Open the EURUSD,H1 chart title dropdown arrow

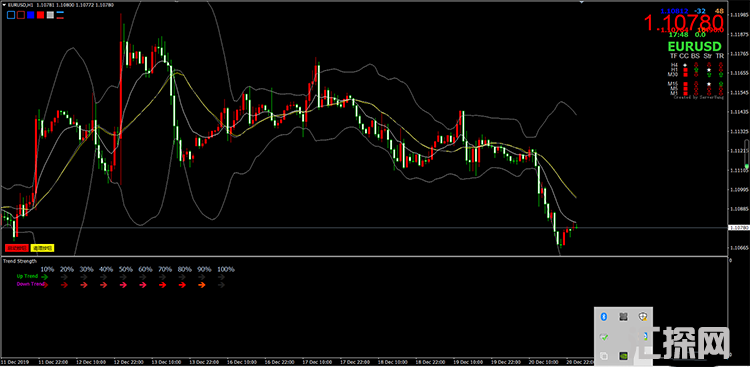tap(4, 5)
